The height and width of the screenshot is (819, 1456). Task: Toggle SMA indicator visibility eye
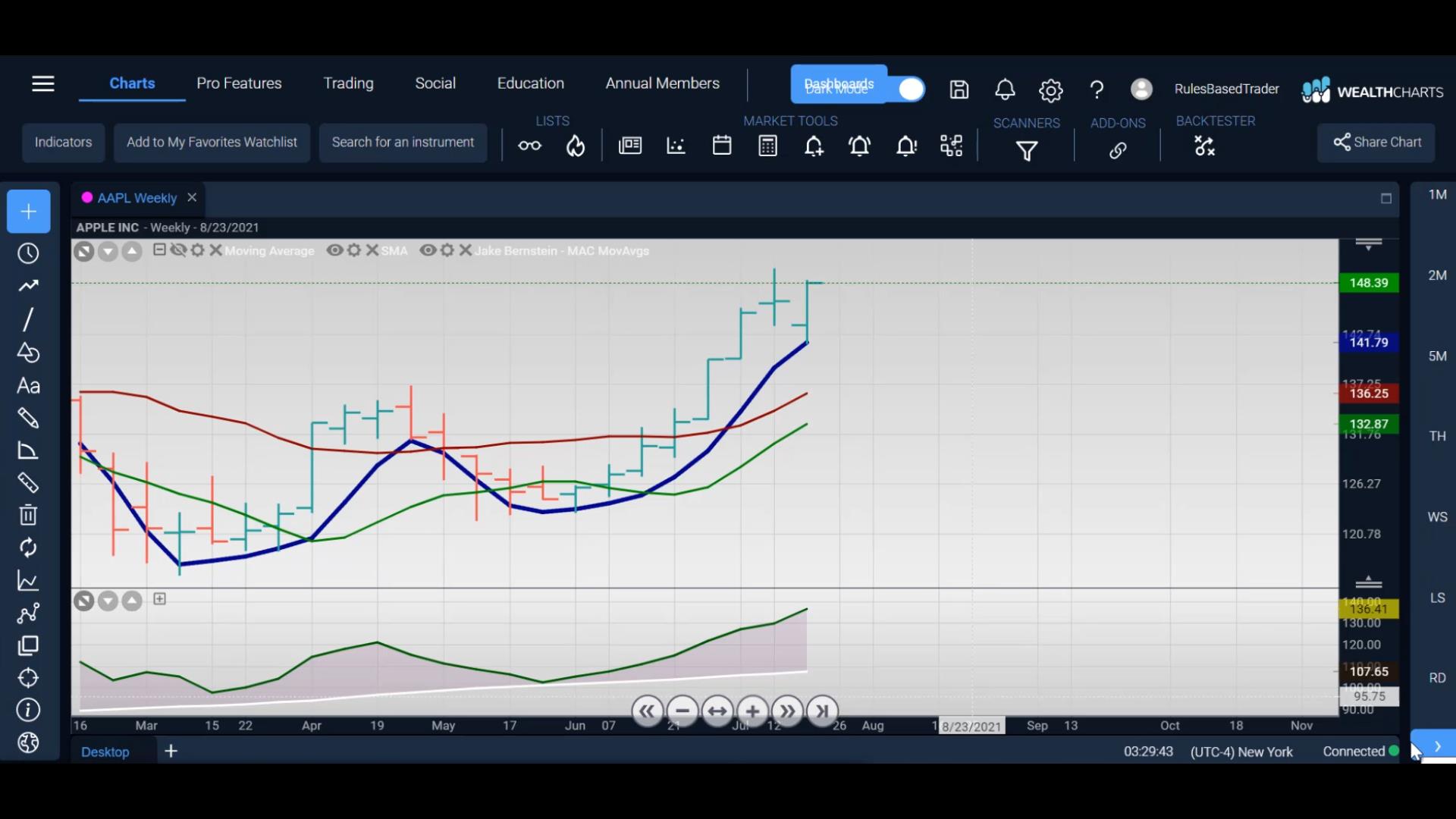(334, 250)
